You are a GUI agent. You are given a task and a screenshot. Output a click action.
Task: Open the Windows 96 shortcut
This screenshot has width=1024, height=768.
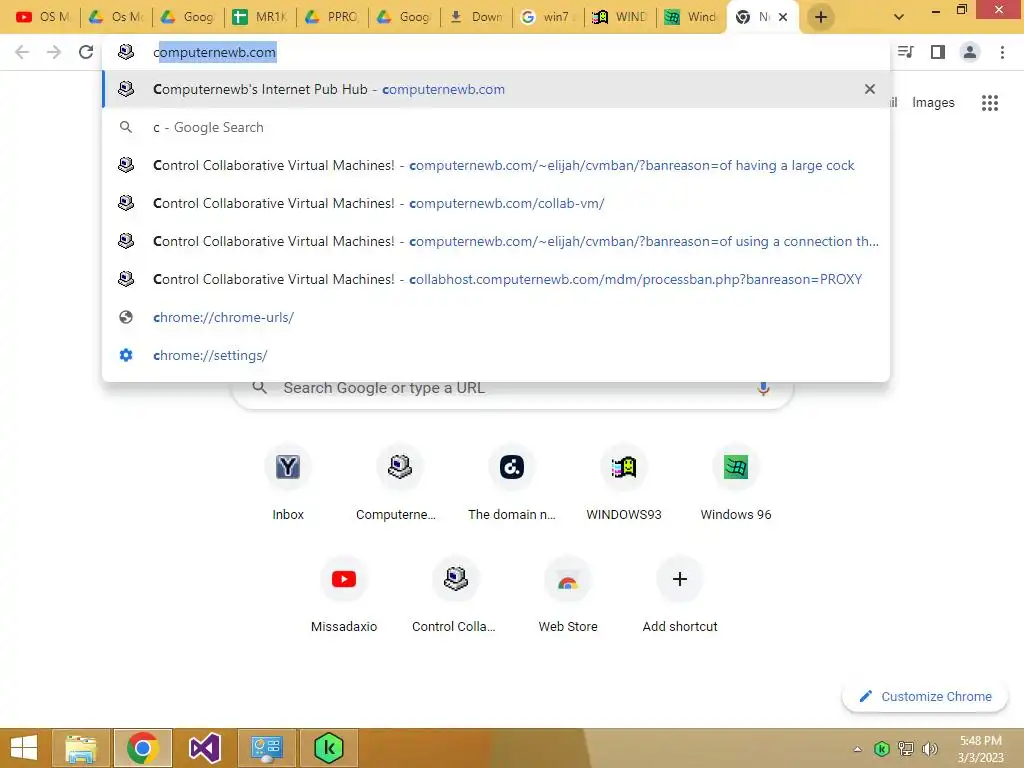coord(736,483)
